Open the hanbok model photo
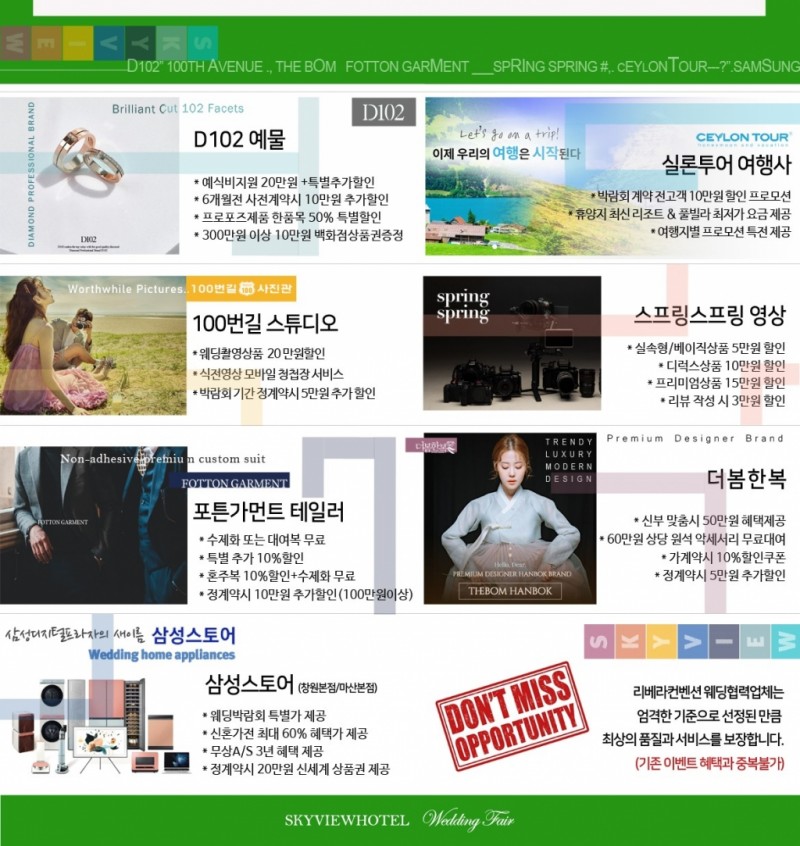Image resolution: width=800 pixels, height=846 pixels. pyautogui.click(x=510, y=518)
